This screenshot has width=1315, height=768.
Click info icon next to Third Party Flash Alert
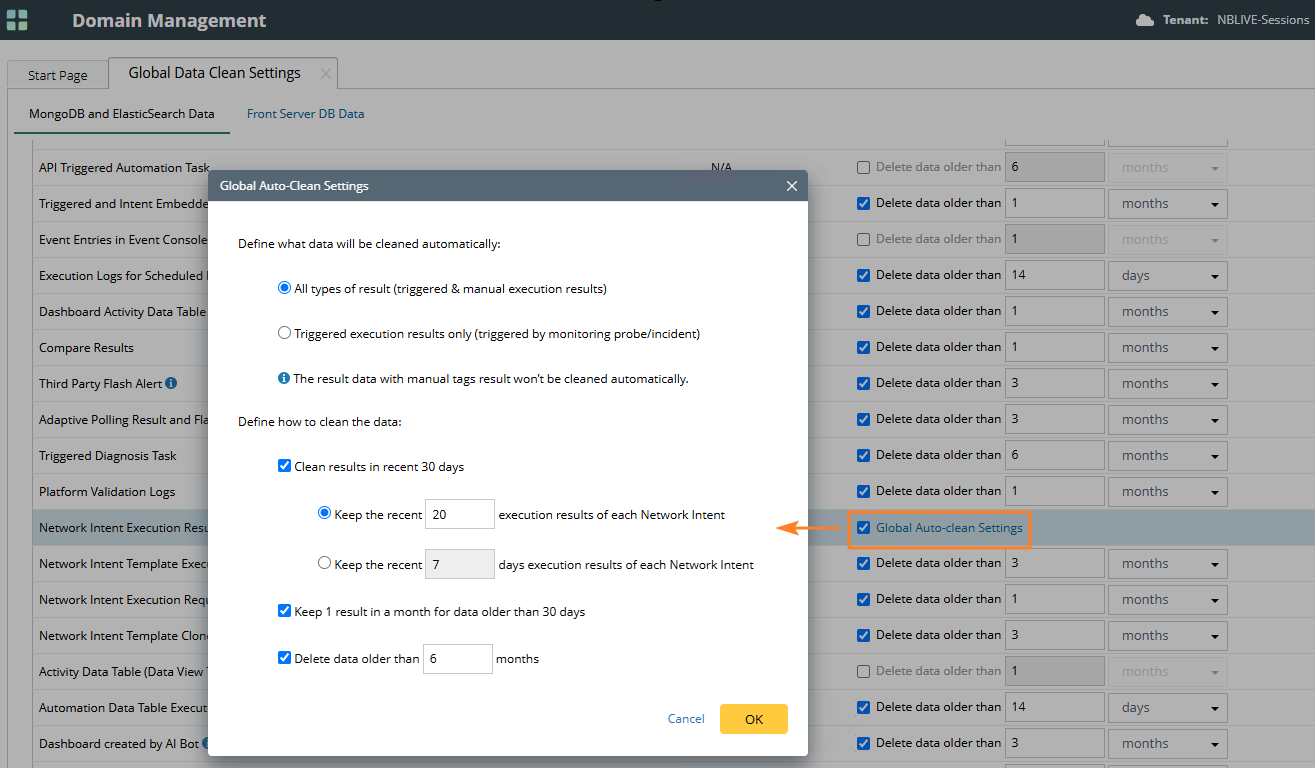171,383
